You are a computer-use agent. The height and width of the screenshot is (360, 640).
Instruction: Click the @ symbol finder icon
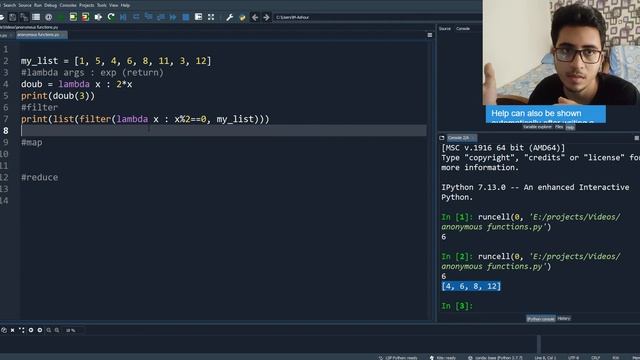tap(49, 17)
